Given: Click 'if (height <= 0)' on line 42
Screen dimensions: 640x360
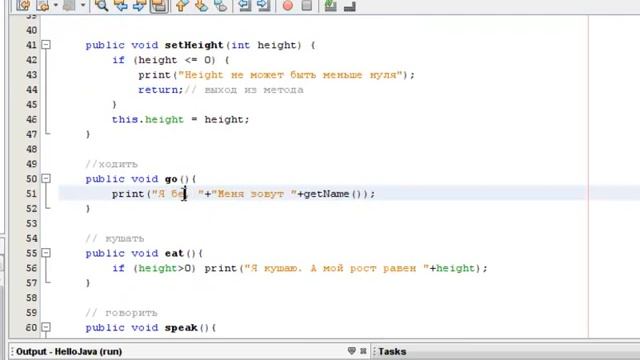Looking at the screenshot, I should [x=164, y=60].
